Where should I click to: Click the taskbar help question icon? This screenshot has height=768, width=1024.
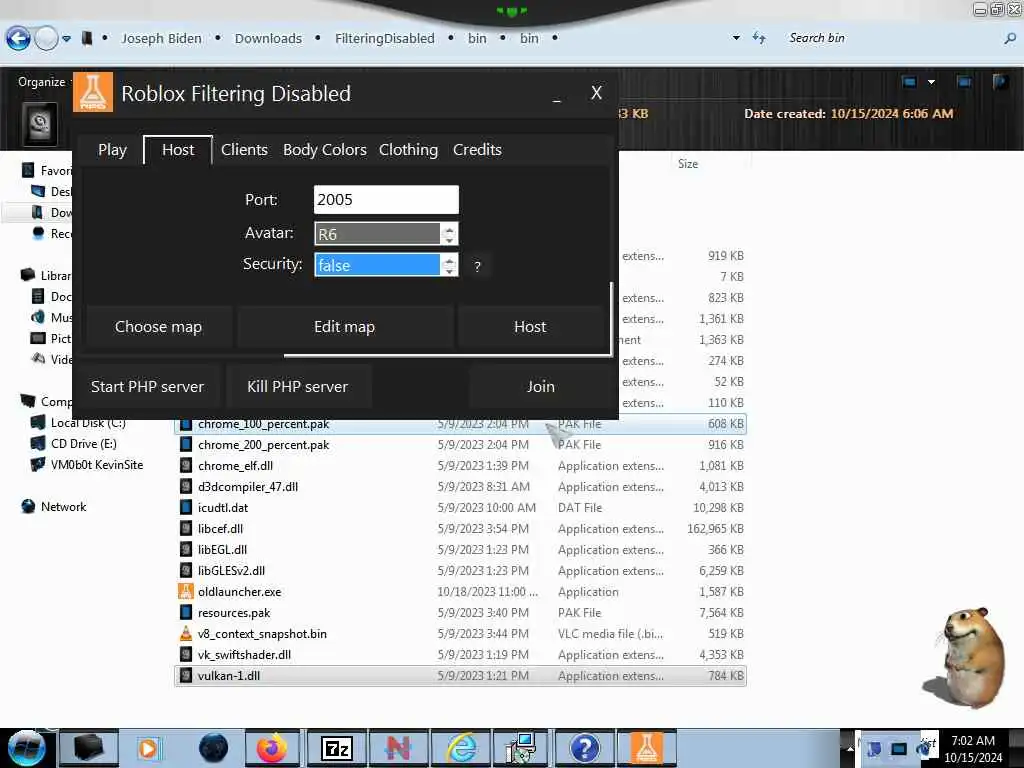[584, 748]
